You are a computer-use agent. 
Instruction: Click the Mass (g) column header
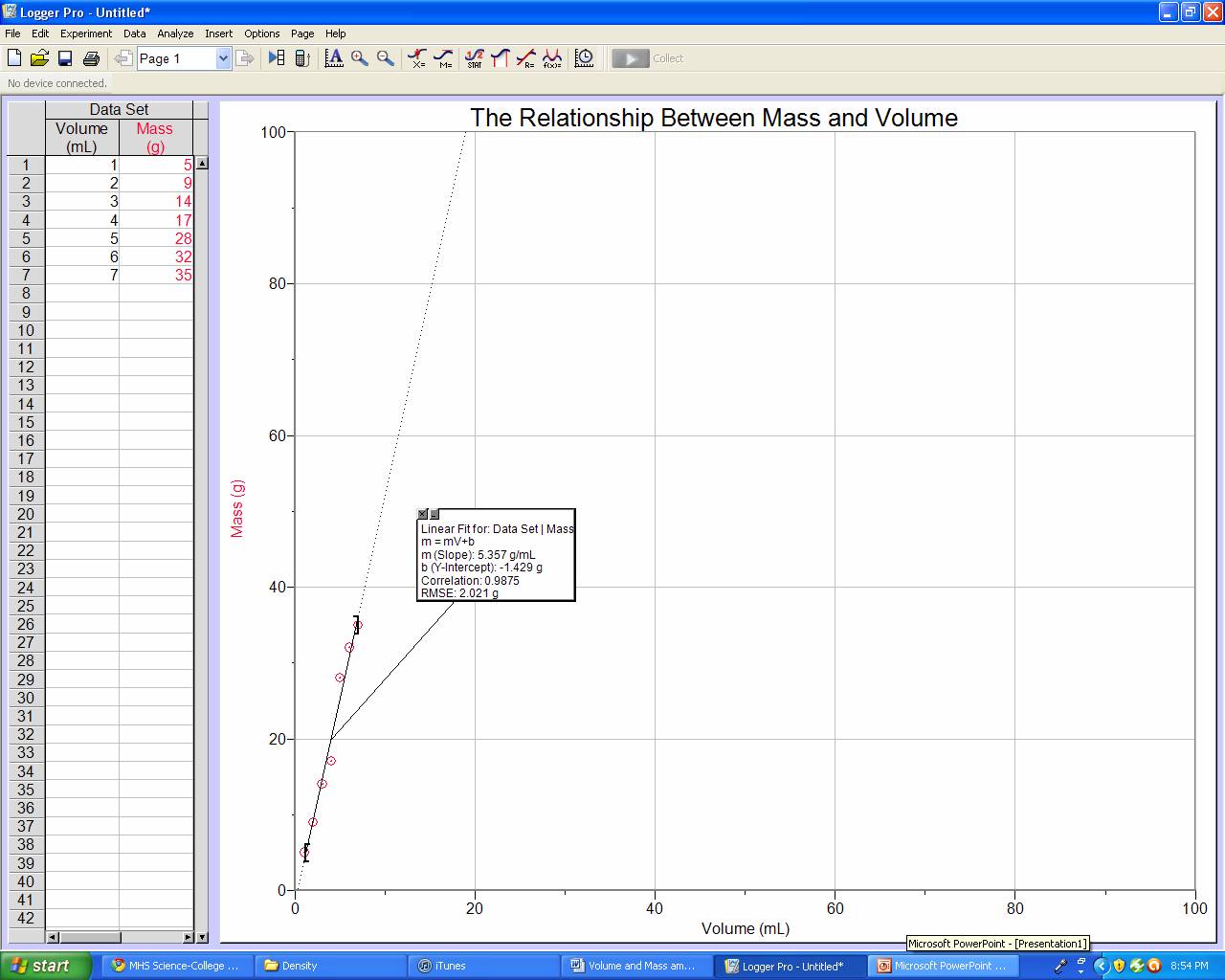(x=155, y=137)
